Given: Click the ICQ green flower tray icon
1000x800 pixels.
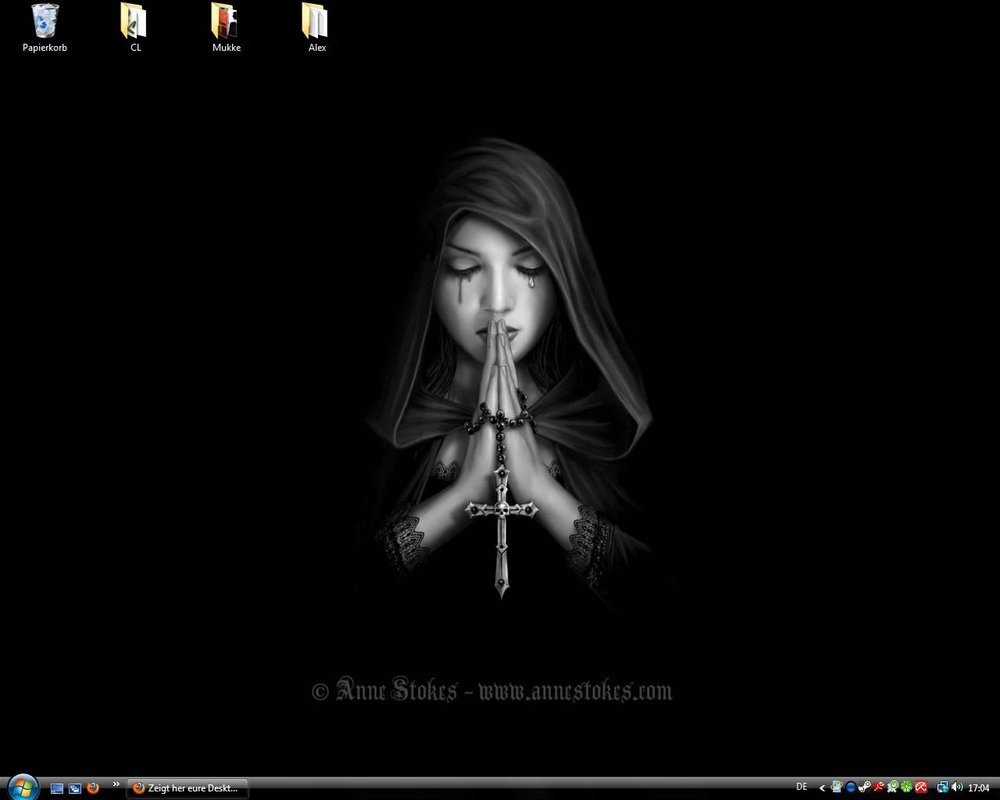Looking at the screenshot, I should click(x=905, y=788).
